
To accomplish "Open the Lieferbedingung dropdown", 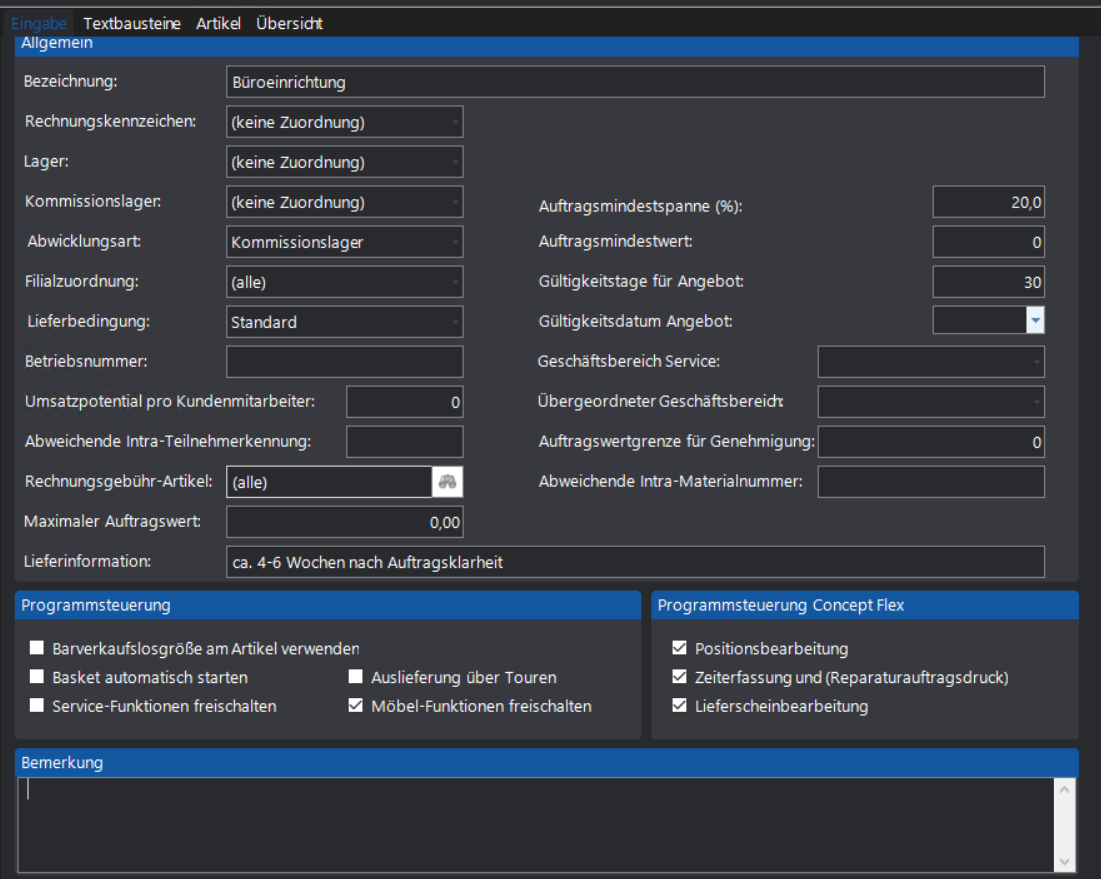I will (455, 322).
